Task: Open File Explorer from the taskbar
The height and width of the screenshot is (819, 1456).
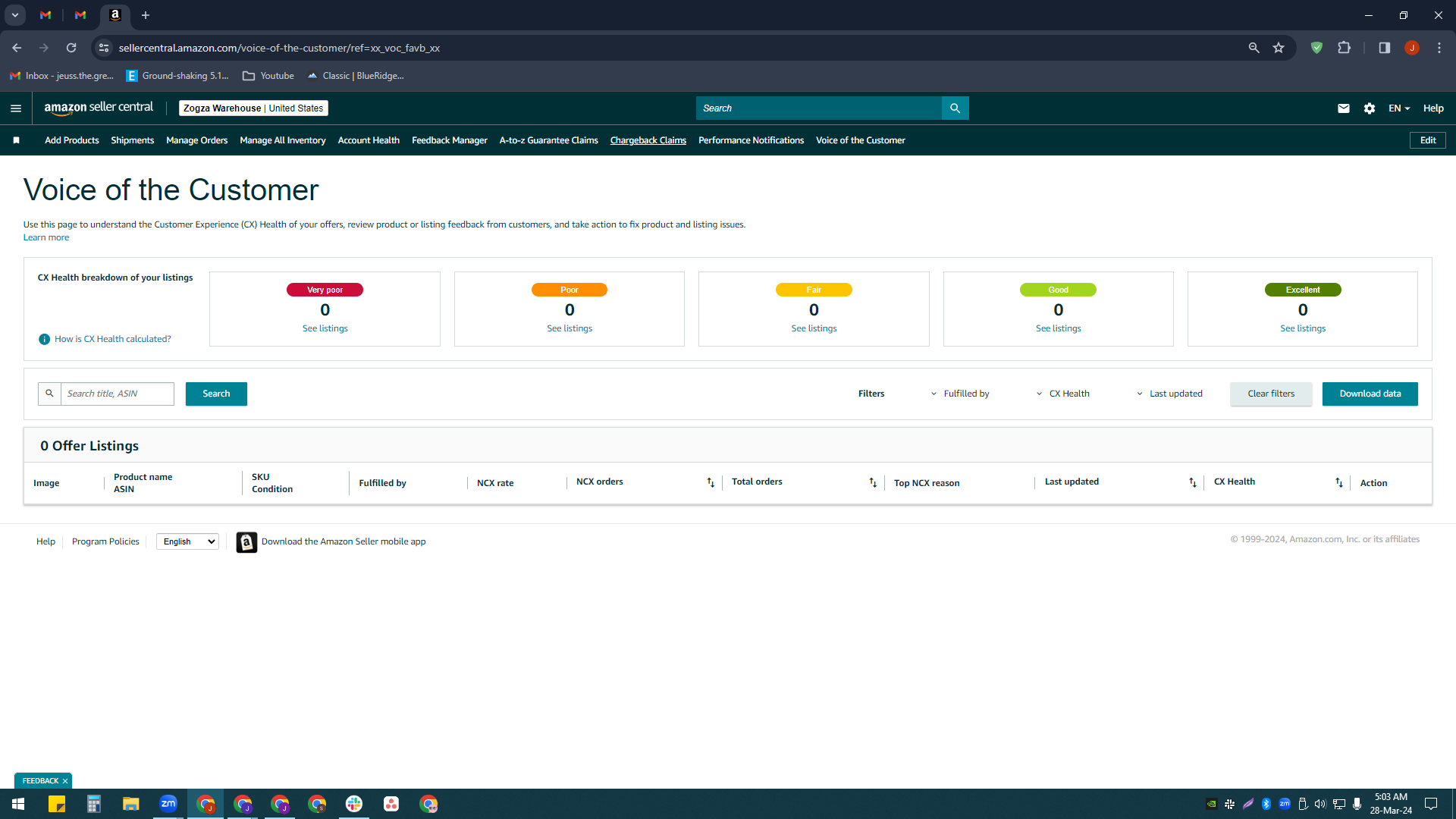Action: tap(131, 804)
